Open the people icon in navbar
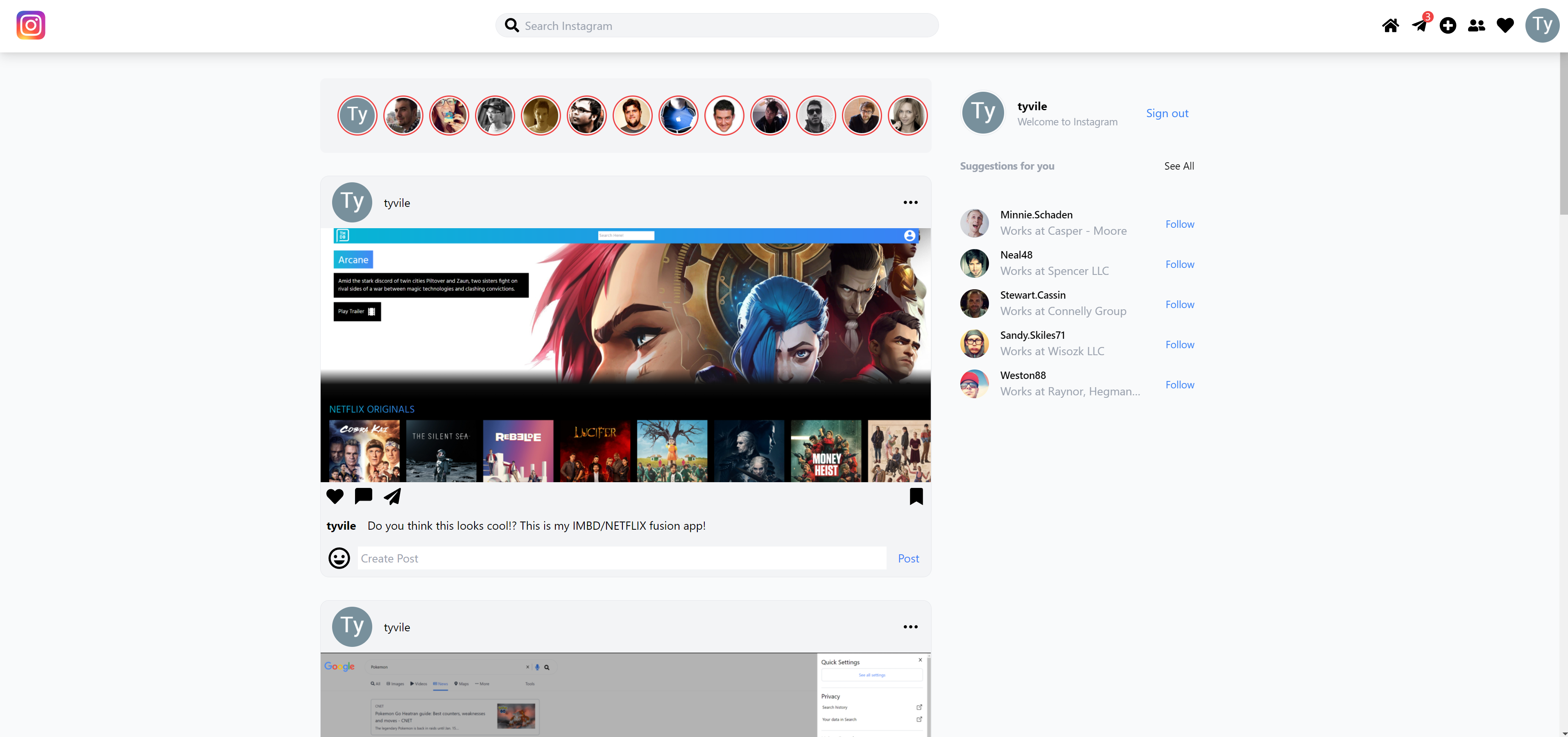 pos(1476,25)
